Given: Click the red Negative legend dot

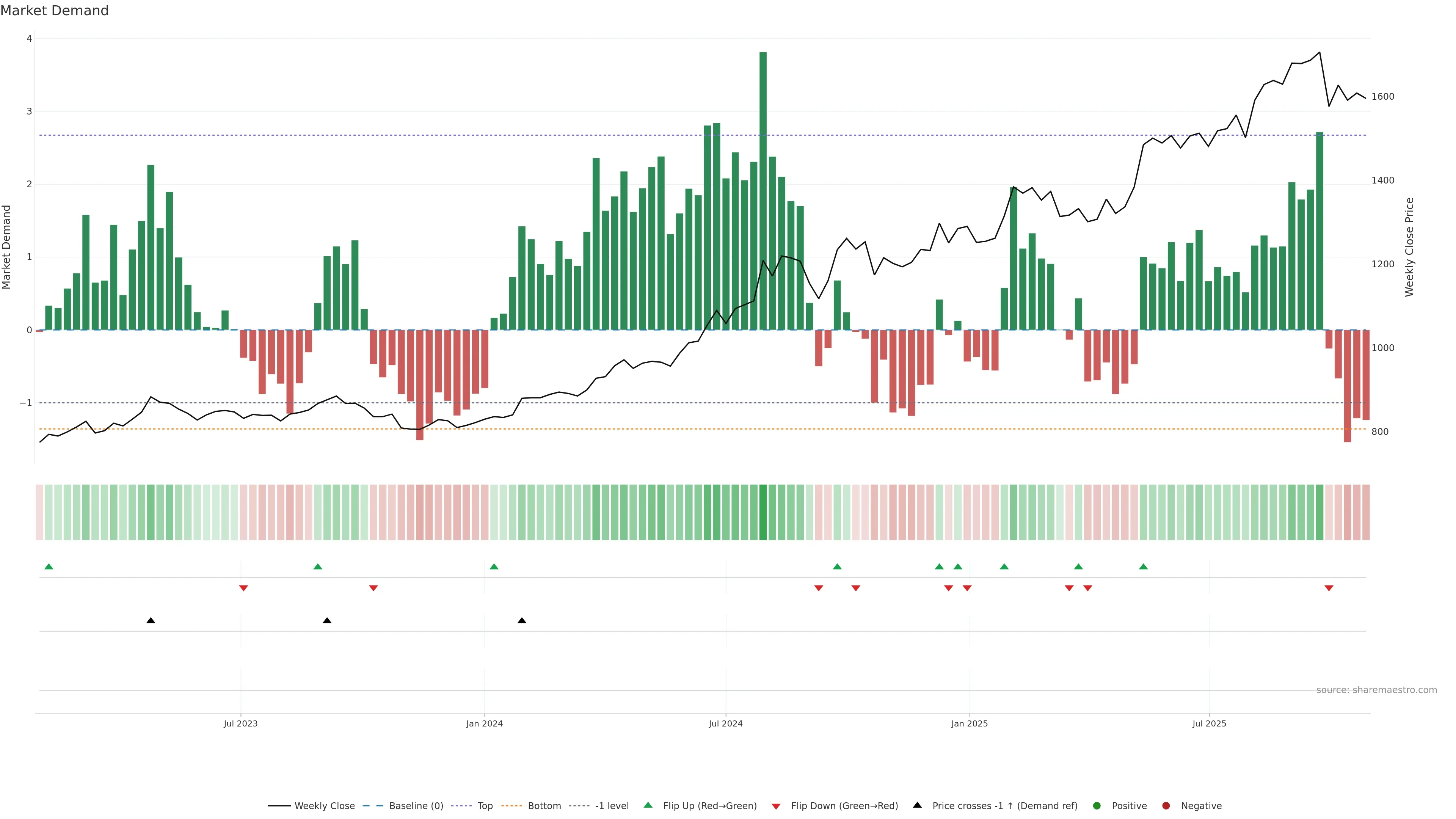Looking at the screenshot, I should tap(1166, 805).
